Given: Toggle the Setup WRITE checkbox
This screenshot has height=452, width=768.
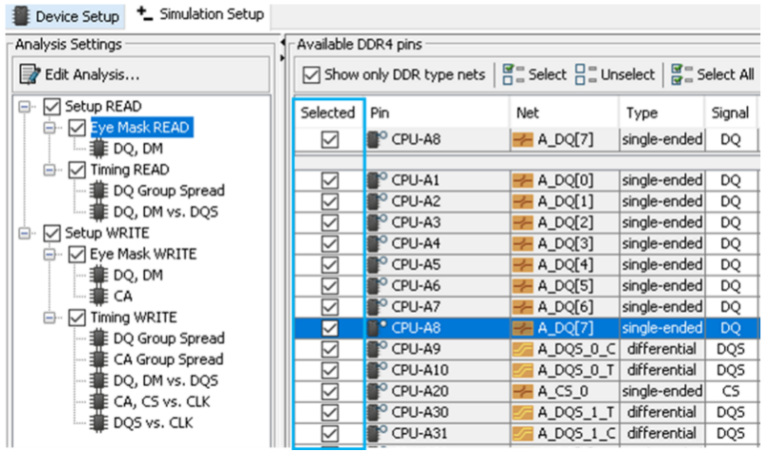Looking at the screenshot, I should (x=52, y=233).
